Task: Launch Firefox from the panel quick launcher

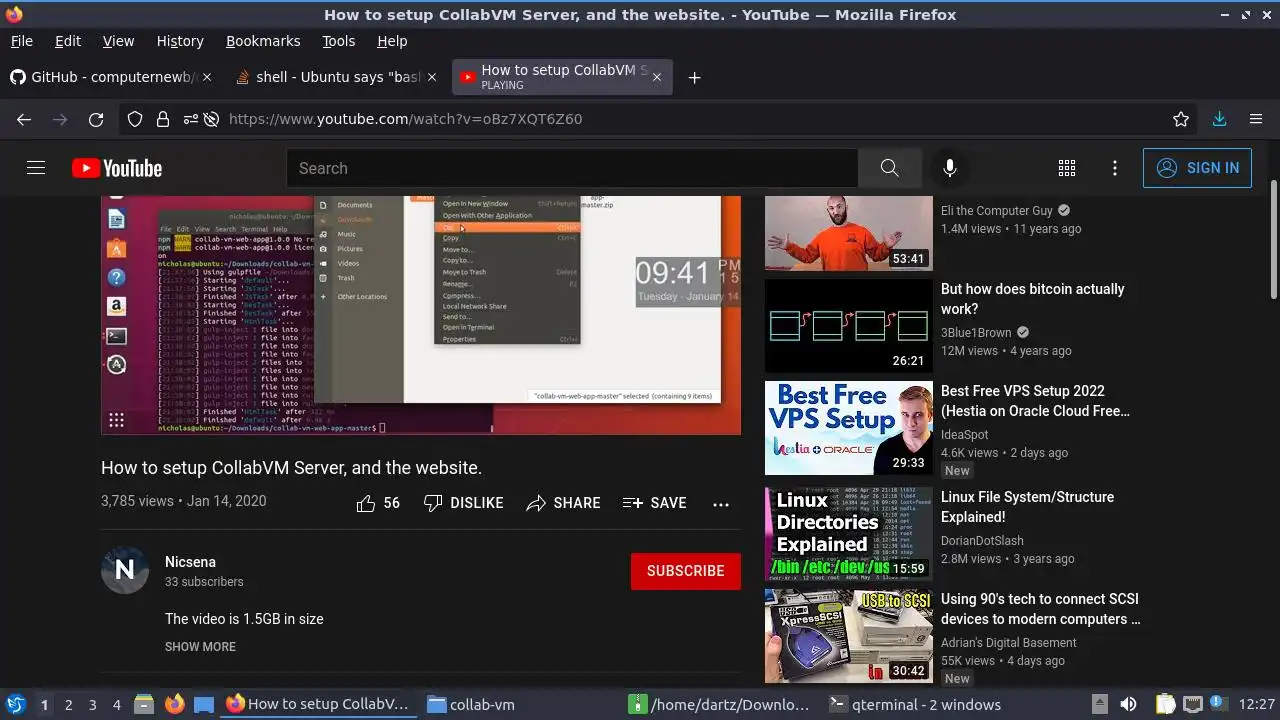Action: [x=174, y=704]
